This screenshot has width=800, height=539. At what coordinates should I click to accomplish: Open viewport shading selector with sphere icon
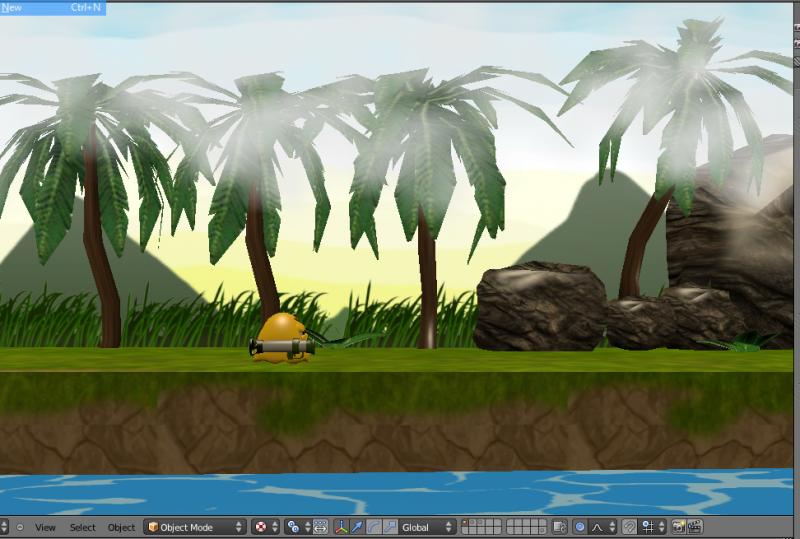pos(266,527)
